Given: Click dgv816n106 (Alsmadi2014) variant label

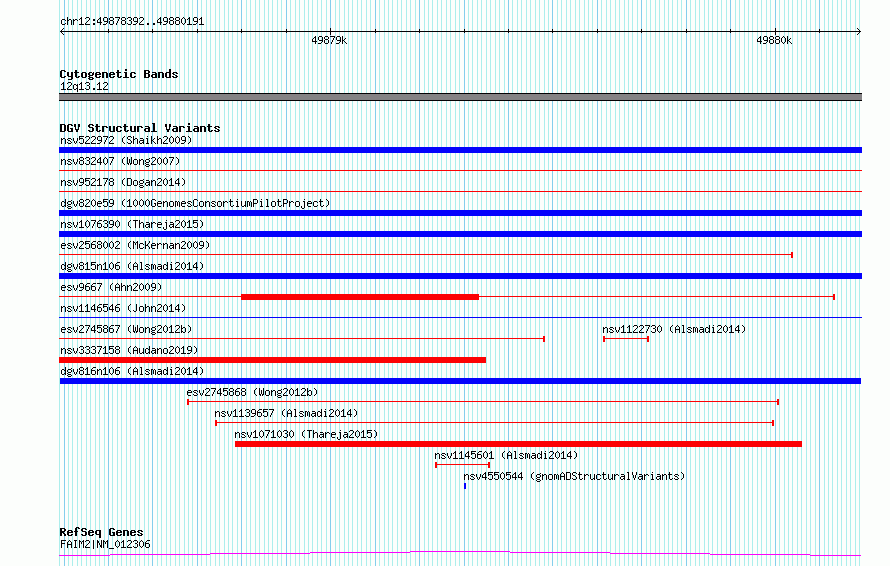Looking at the screenshot, I should (x=132, y=371).
